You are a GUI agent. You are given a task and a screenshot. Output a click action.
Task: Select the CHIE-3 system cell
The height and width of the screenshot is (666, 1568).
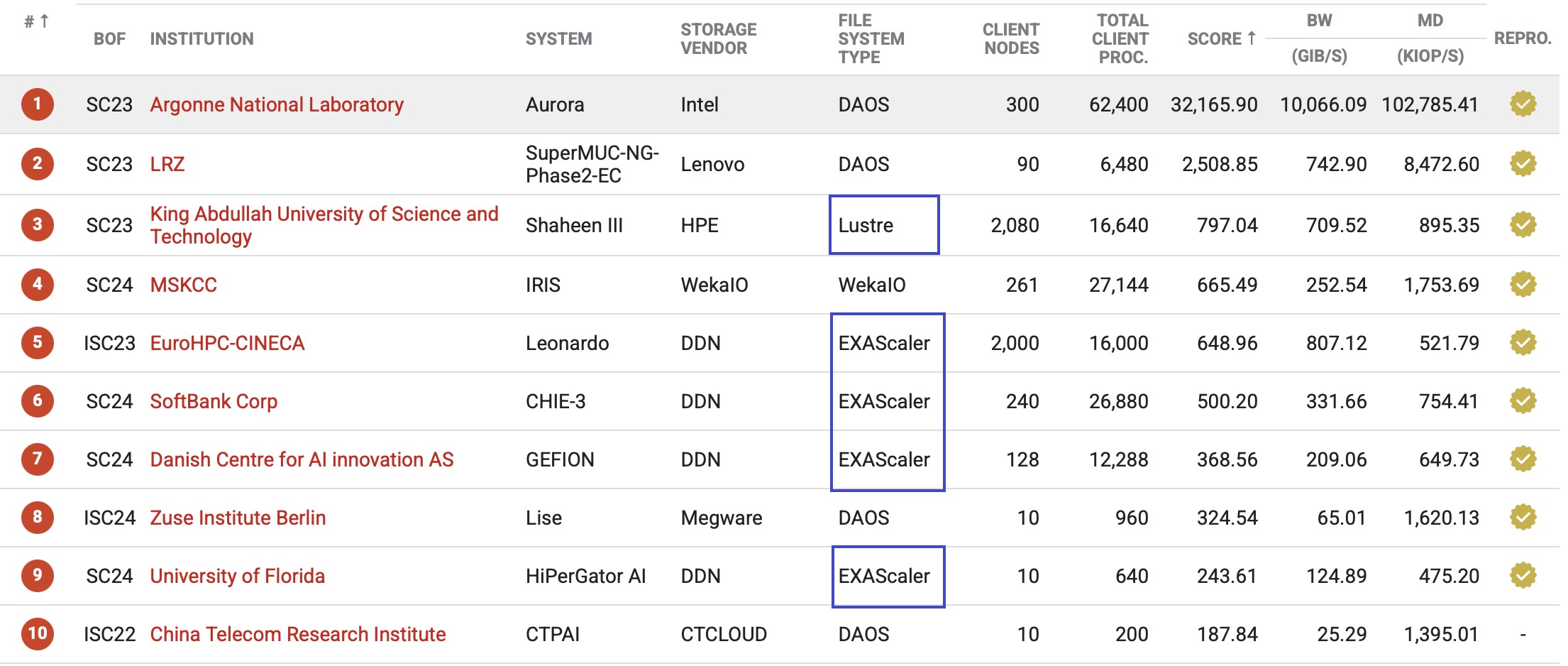556,401
